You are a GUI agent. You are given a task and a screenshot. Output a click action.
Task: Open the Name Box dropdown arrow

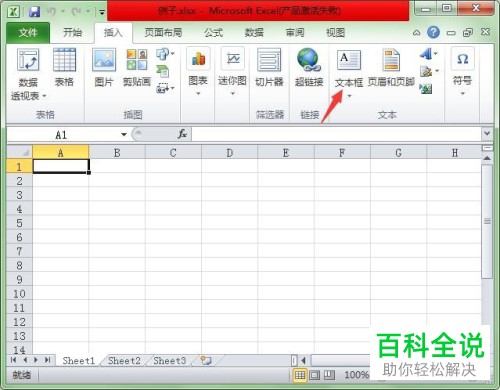tap(124, 135)
